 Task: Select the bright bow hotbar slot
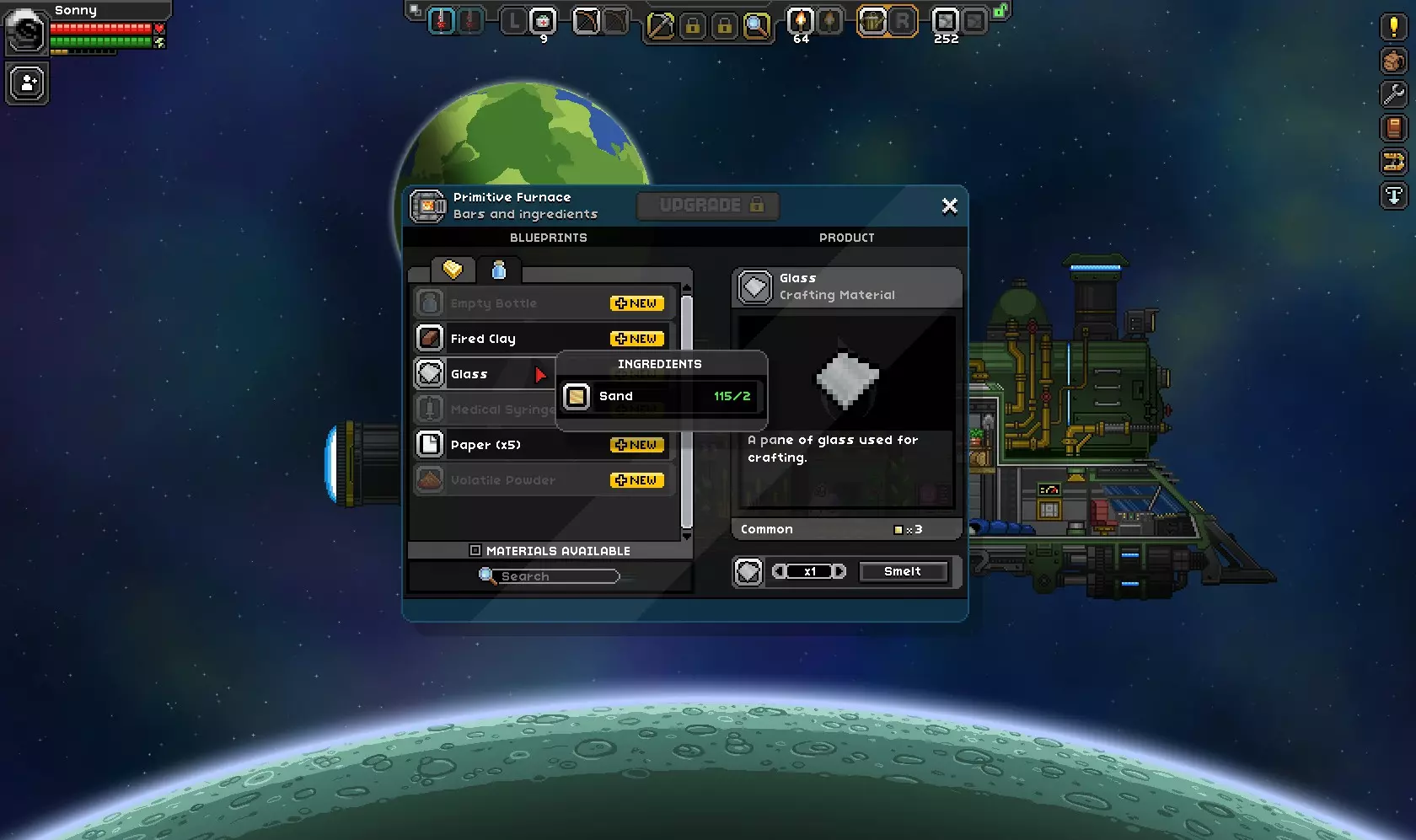pos(586,21)
